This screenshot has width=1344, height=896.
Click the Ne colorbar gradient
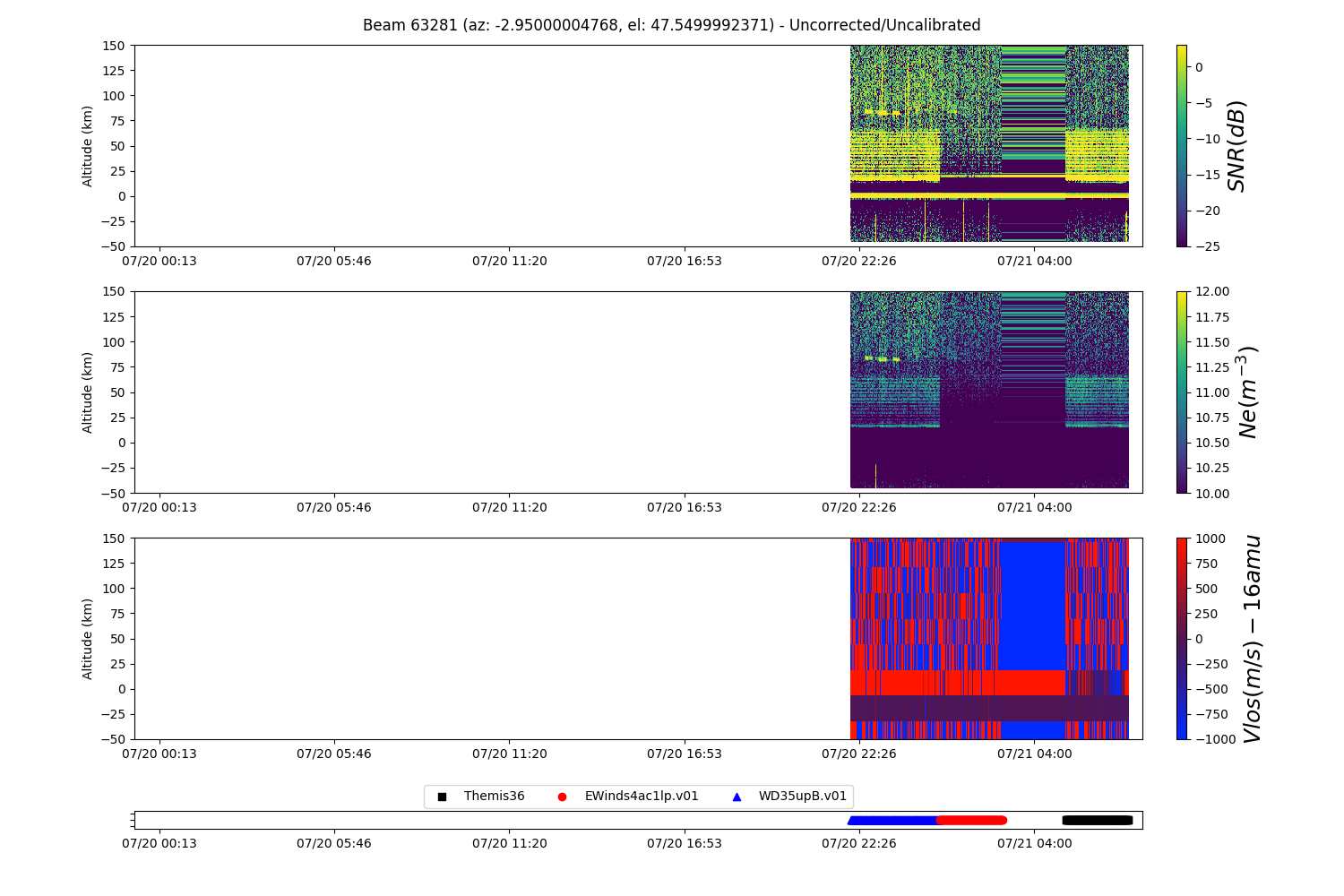(x=1181, y=392)
